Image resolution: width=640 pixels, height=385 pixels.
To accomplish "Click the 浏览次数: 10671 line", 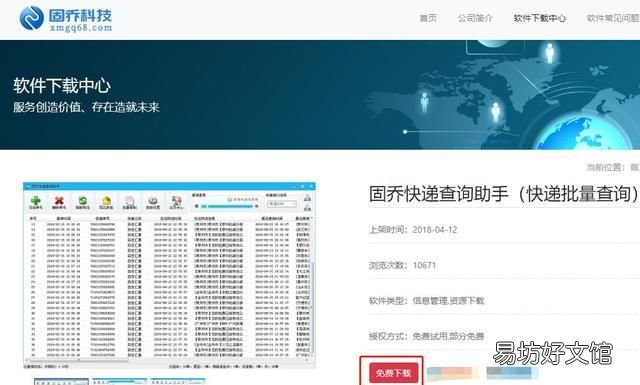I will pos(402,265).
